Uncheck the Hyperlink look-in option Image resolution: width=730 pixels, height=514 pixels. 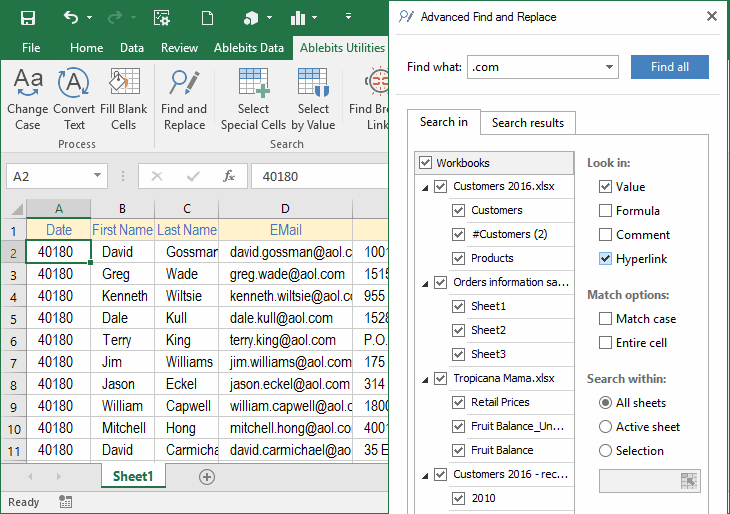(x=606, y=259)
